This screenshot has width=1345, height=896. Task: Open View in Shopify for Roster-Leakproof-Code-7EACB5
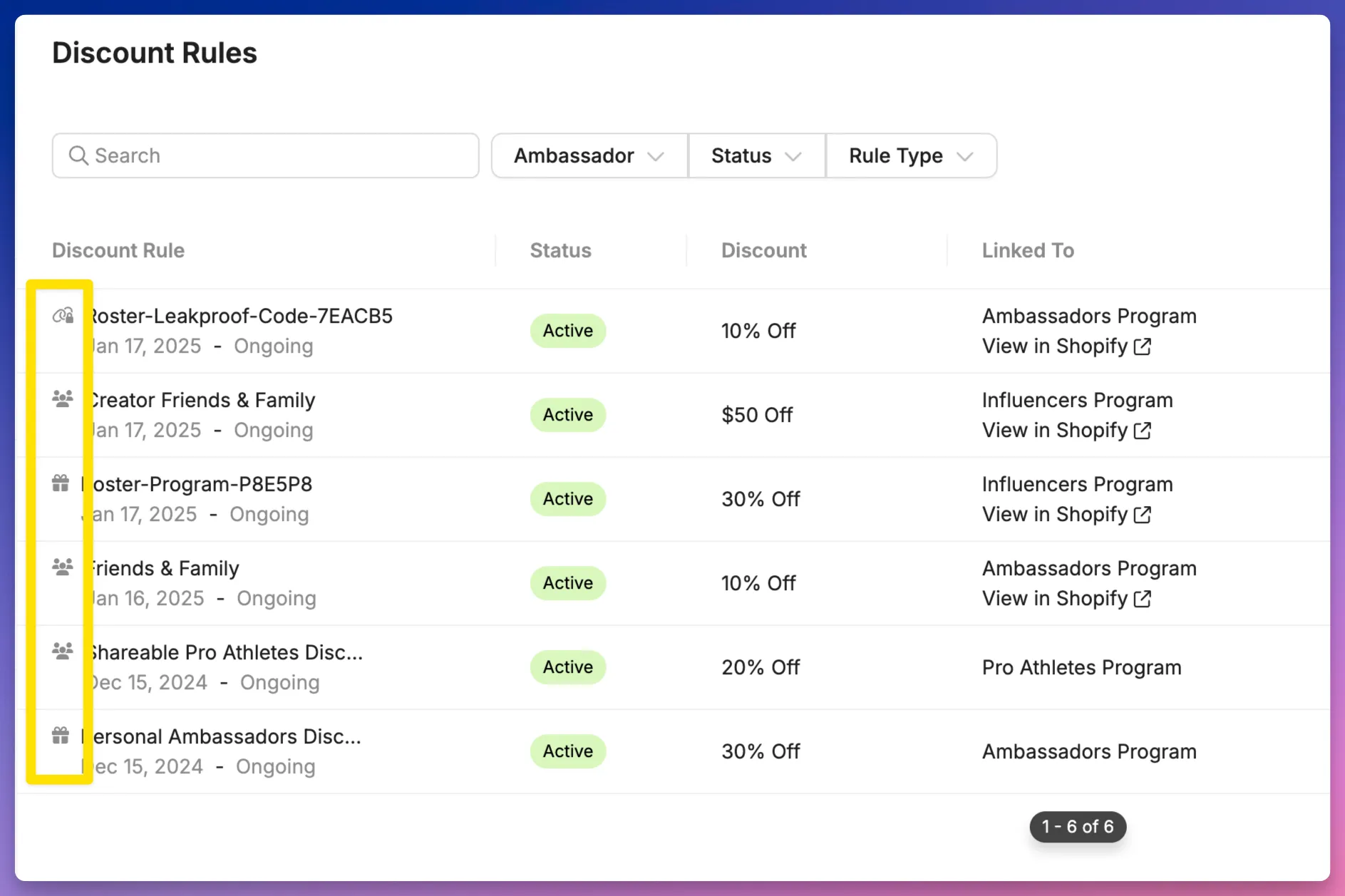click(1066, 346)
